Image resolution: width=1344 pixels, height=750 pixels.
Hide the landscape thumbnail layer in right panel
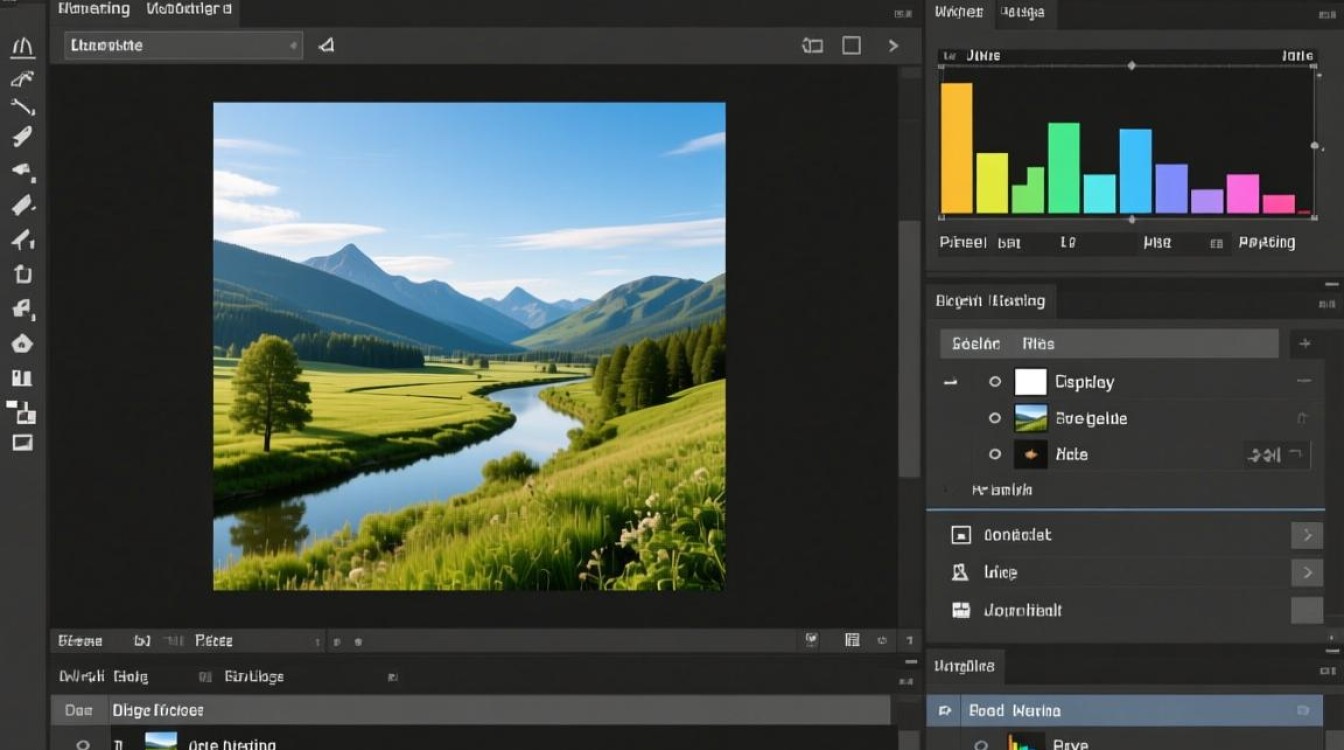point(995,418)
